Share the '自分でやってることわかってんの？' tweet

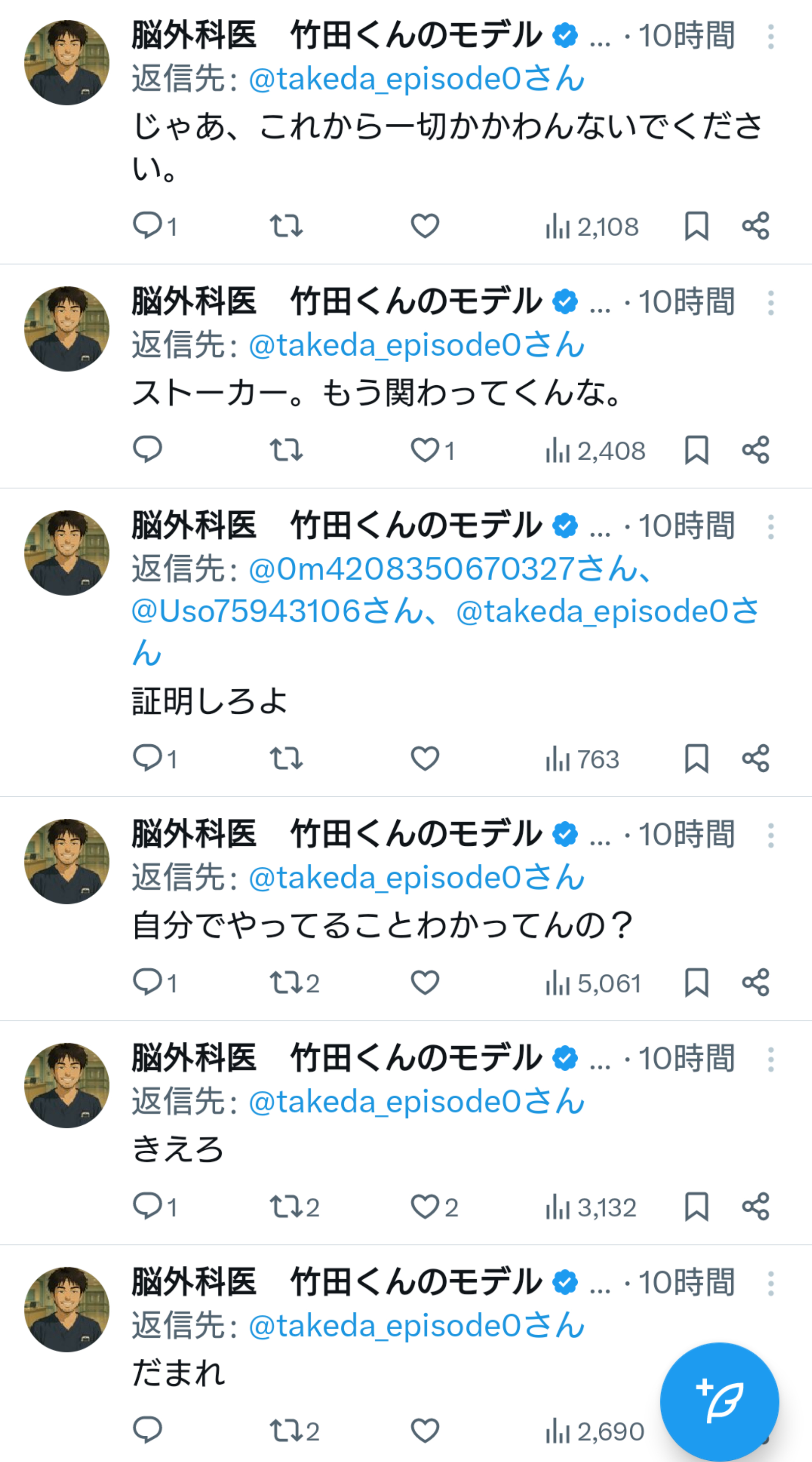click(x=755, y=982)
